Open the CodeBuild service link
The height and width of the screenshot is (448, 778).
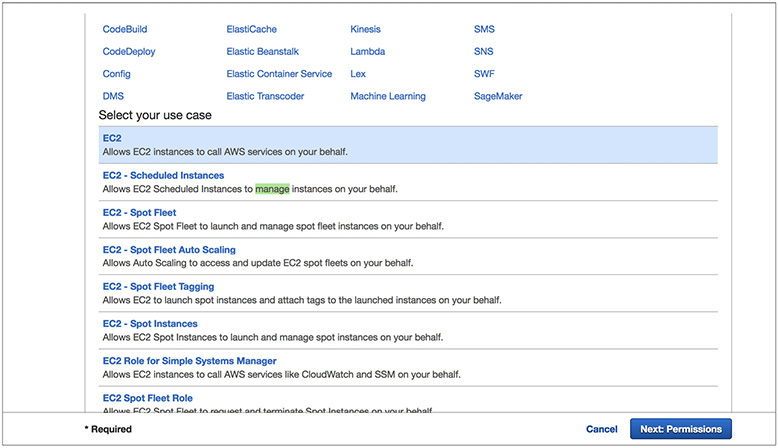125,29
